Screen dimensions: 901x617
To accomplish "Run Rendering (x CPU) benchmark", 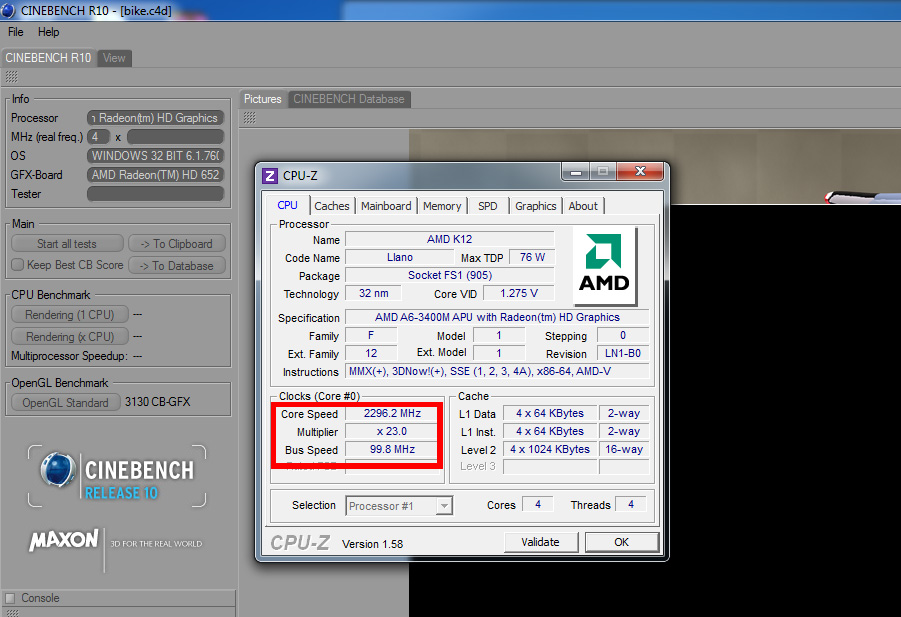I will point(70,337).
